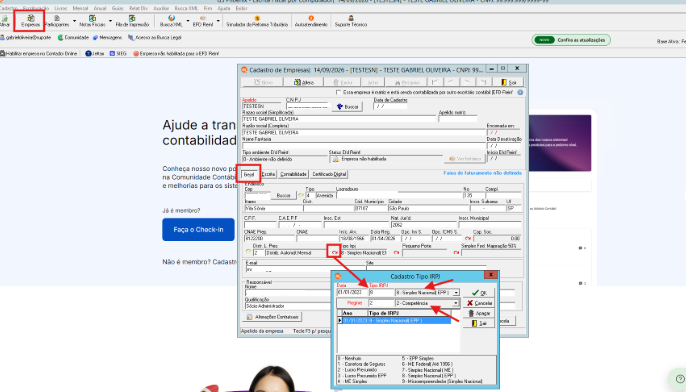Open EFD Reinf toolbar icon
Image resolution: width=686 pixels, height=392 pixels.
pos(203,21)
